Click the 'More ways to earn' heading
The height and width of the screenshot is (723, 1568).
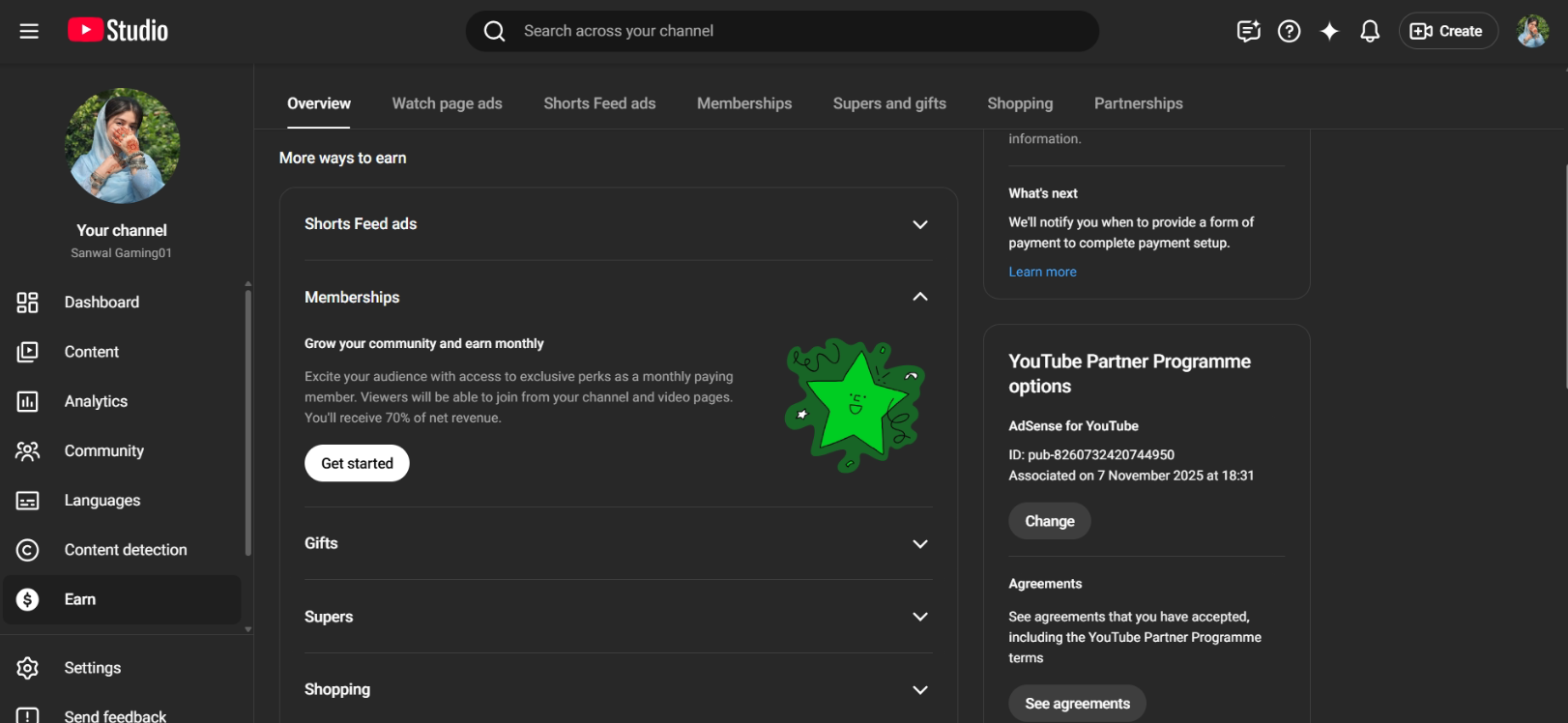[342, 158]
